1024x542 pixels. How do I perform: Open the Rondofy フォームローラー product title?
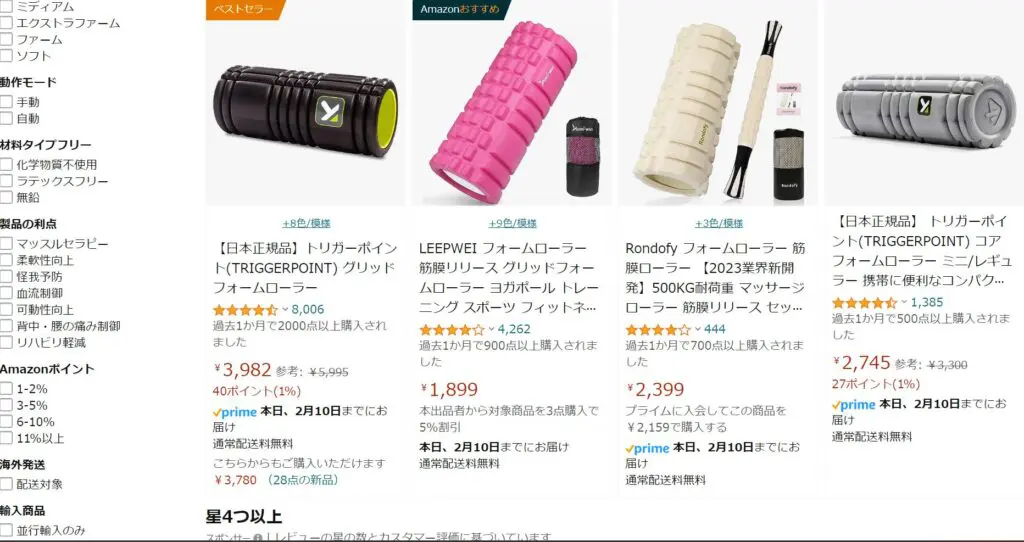[716, 278]
